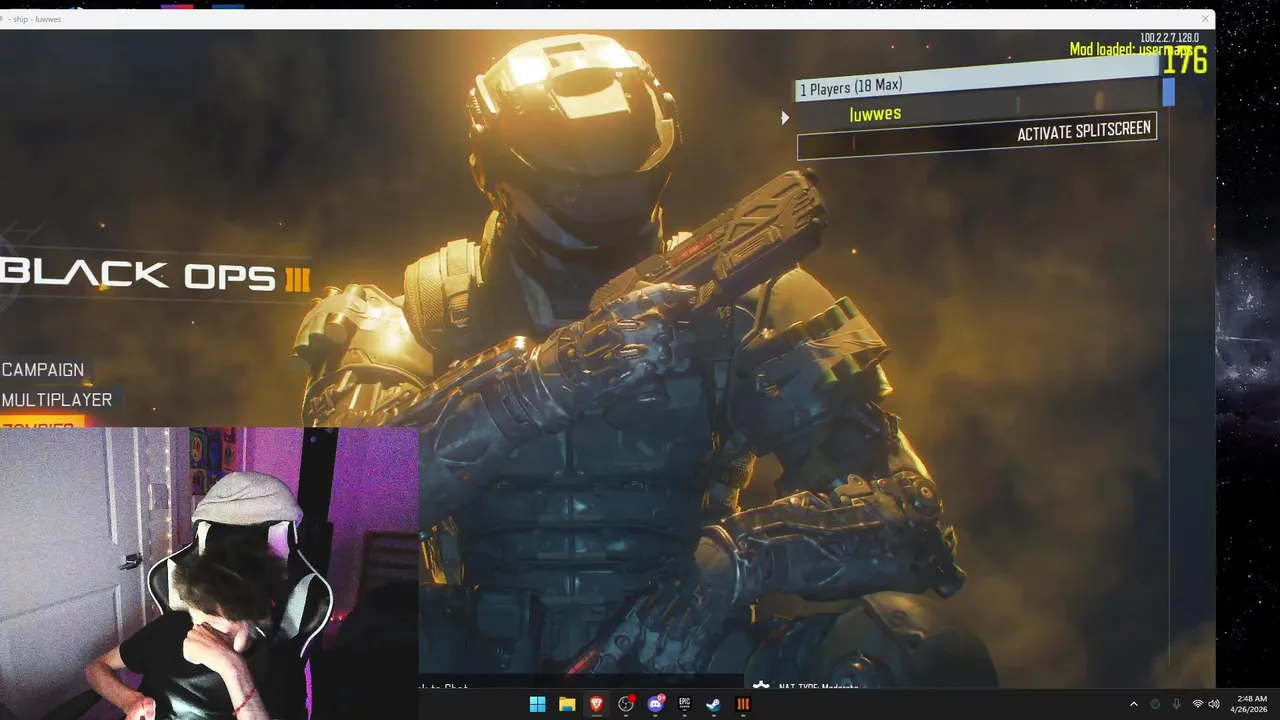The image size is (1280, 720).
Task: Click the 176 FPS counter
Action: pyautogui.click(x=1185, y=61)
